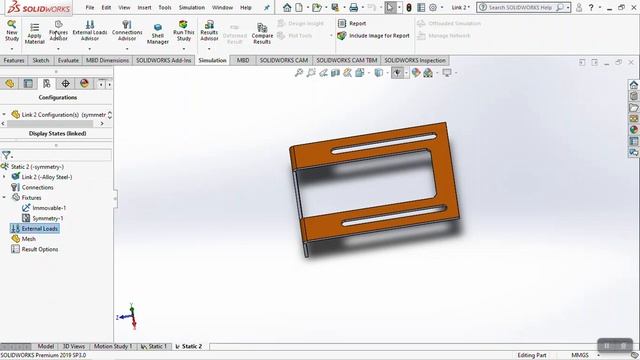
Task: Open the ConfigurationManager tab
Action: click(x=47, y=84)
